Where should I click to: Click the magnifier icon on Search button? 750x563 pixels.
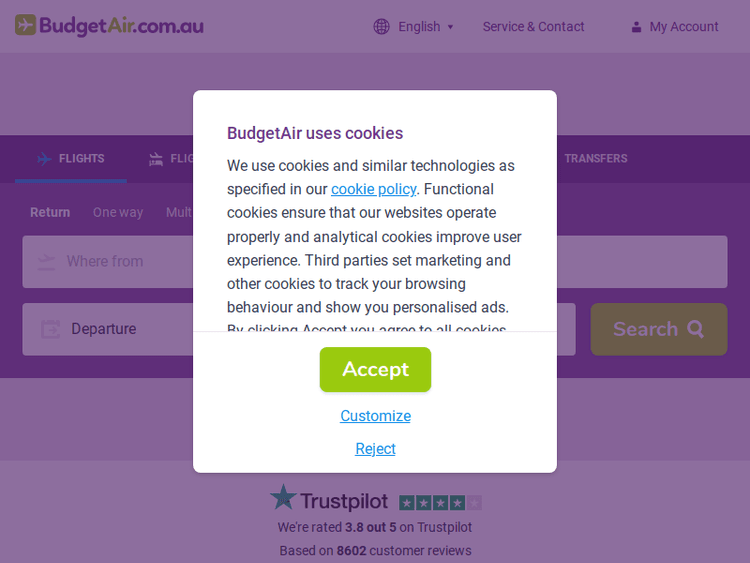point(696,329)
